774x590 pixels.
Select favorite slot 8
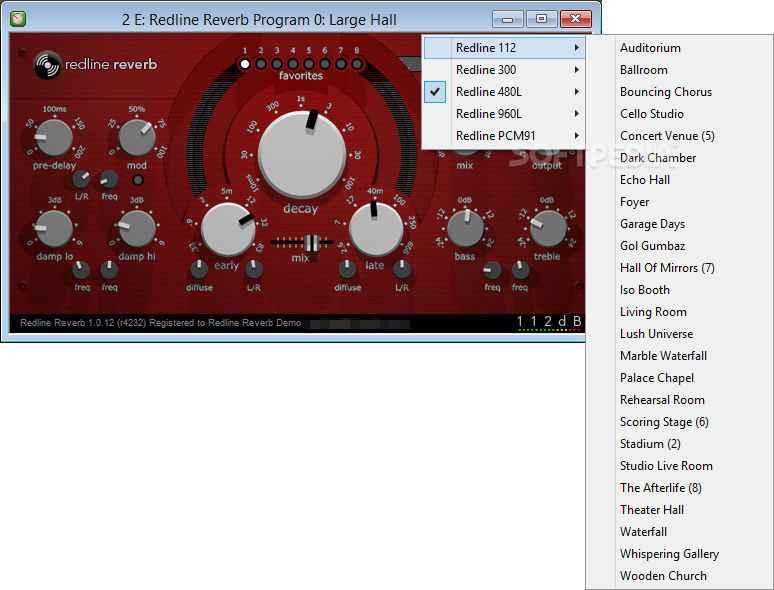[356, 64]
